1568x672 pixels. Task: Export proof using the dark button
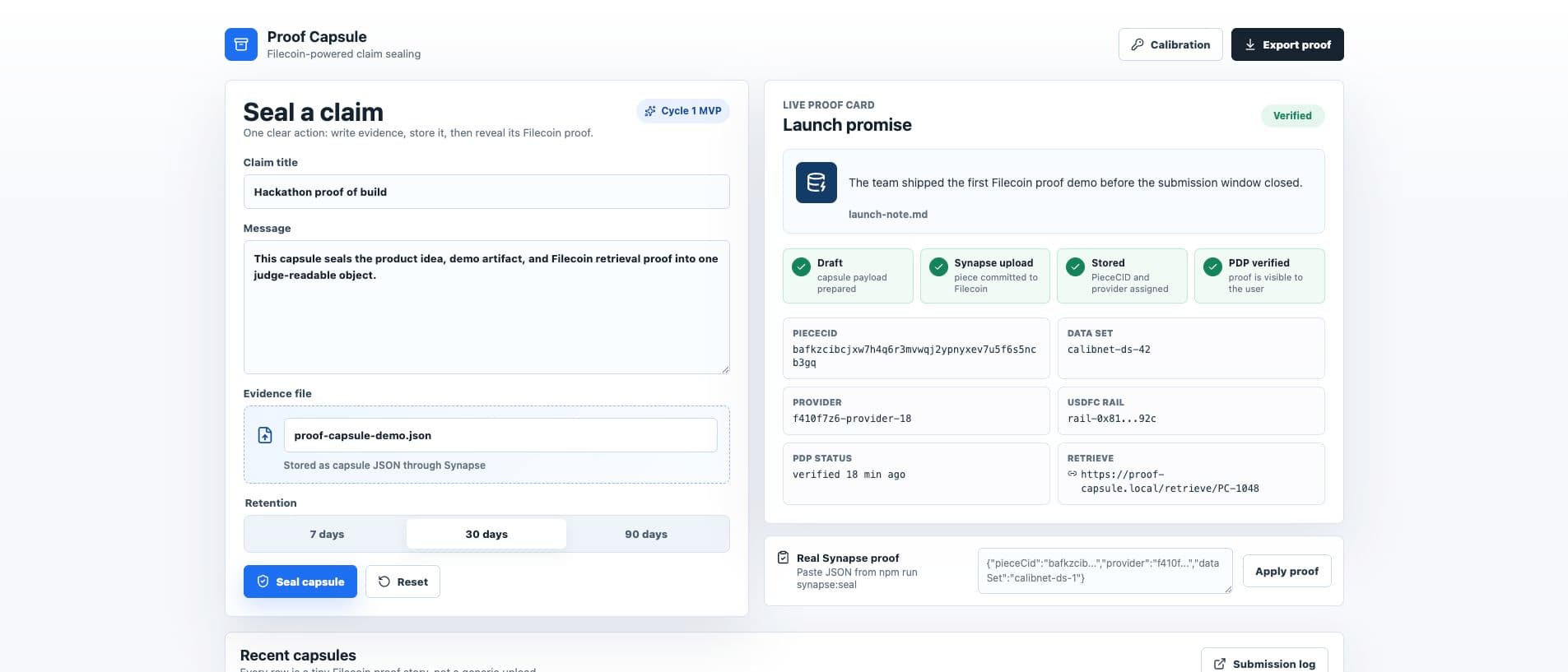click(x=1287, y=44)
